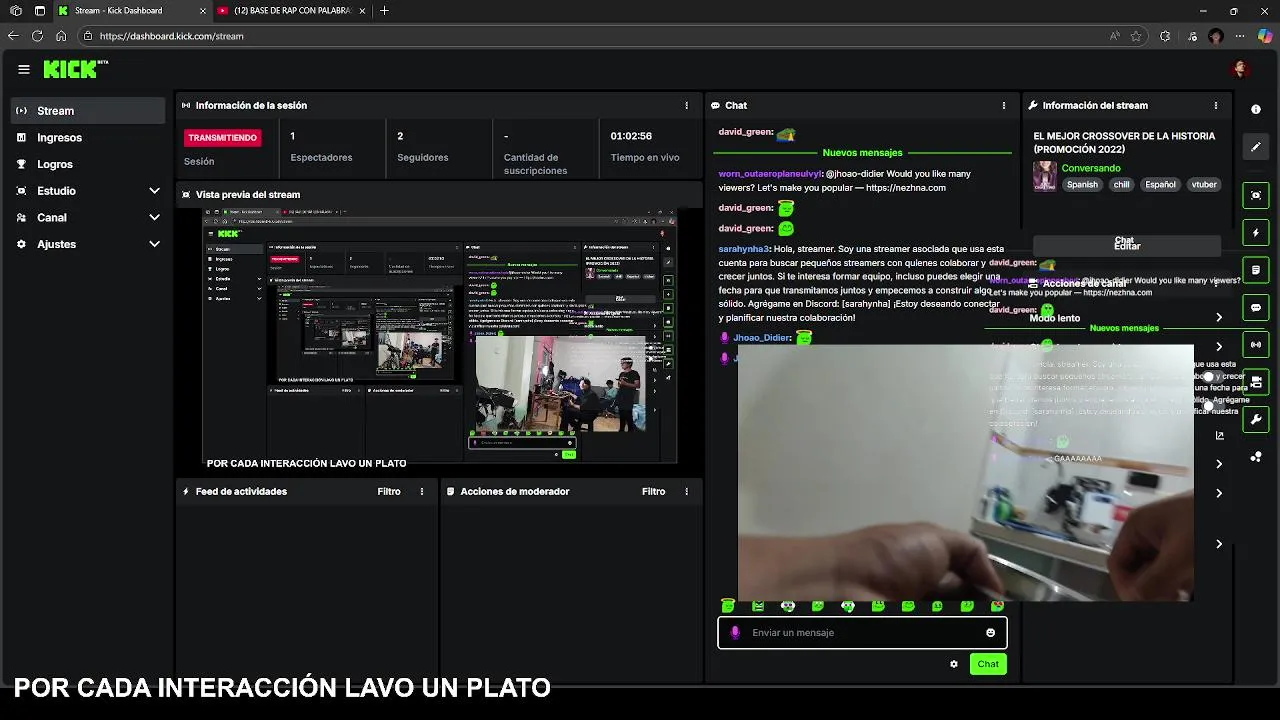Toggle the stream preview widget icon
The height and width of the screenshot is (720, 1280).
pyautogui.click(x=1256, y=195)
